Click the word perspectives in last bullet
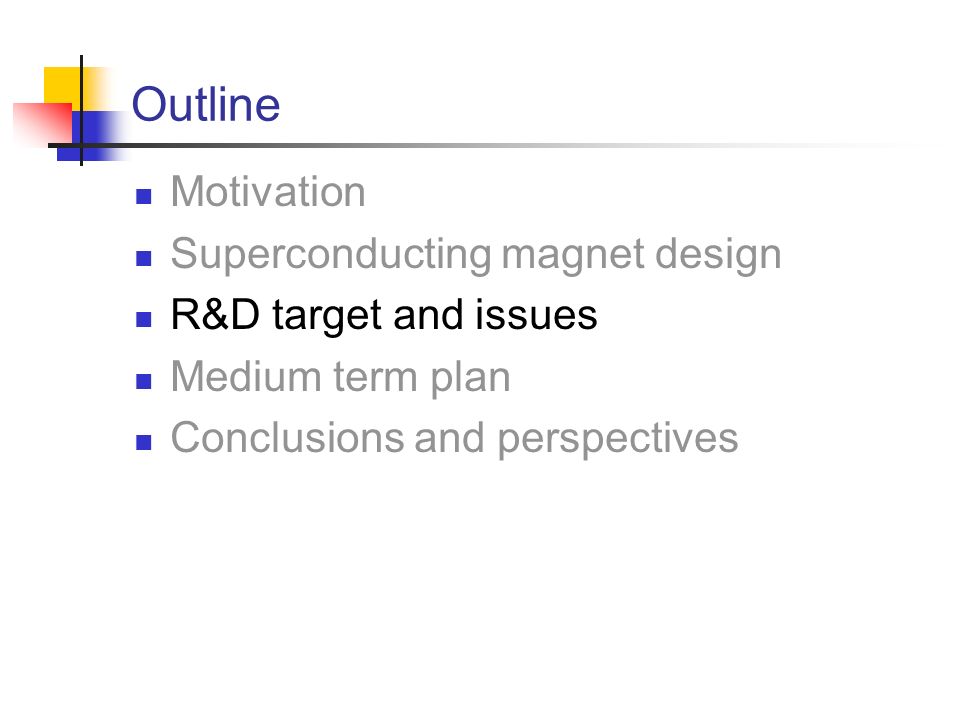The width and height of the screenshot is (960, 720). click(618, 440)
